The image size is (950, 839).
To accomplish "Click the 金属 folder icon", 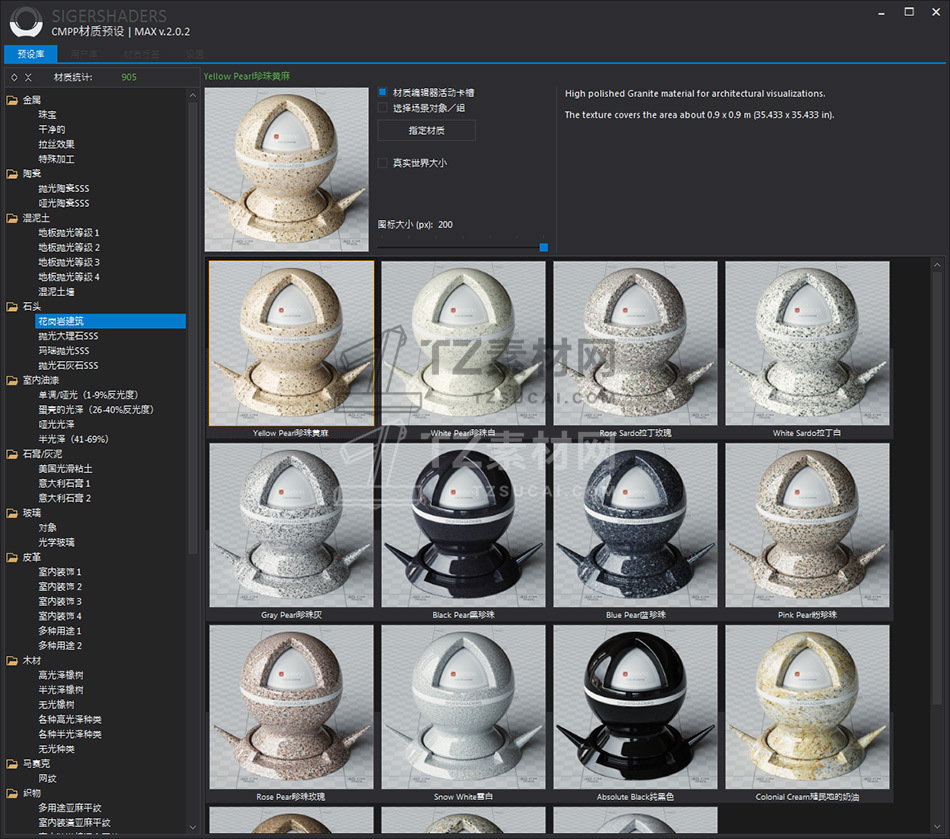I will click(12, 100).
